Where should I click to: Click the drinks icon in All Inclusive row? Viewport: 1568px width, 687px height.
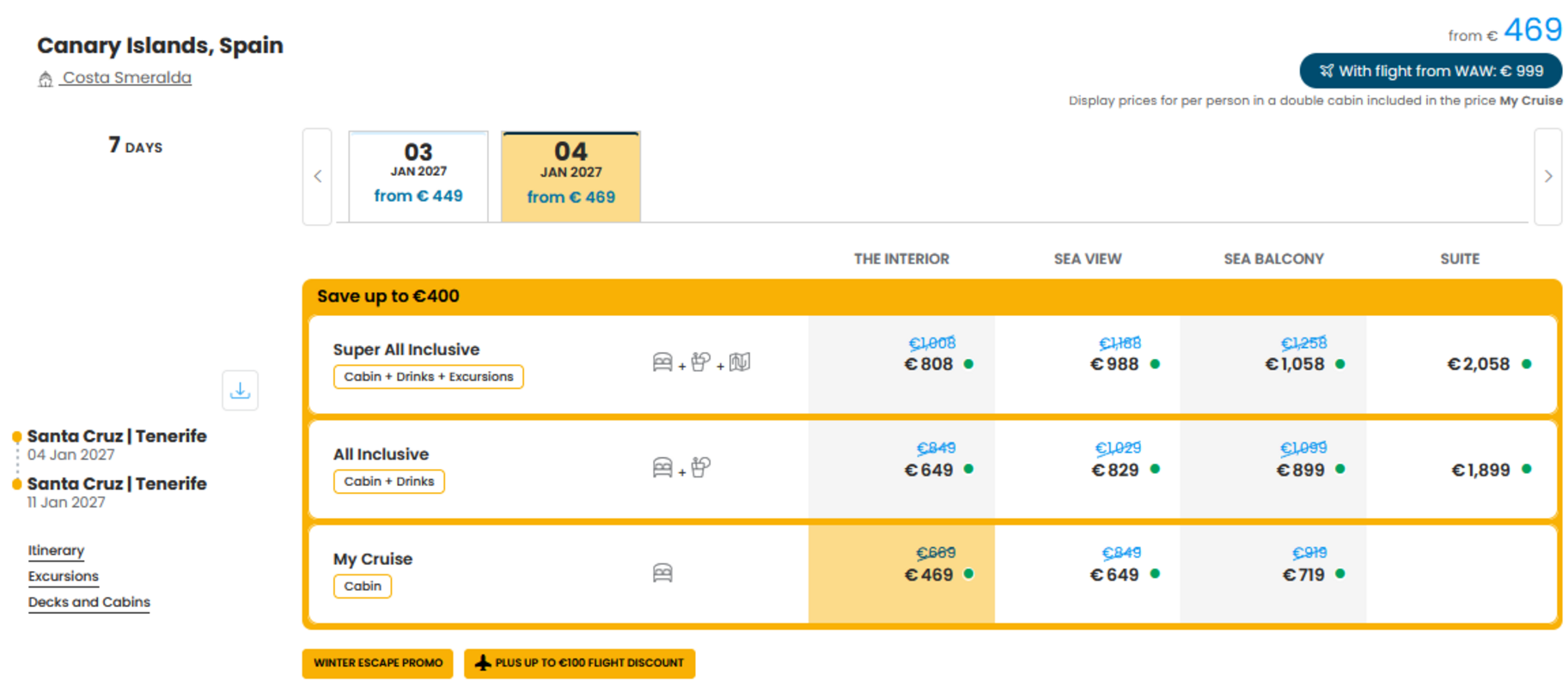point(700,467)
